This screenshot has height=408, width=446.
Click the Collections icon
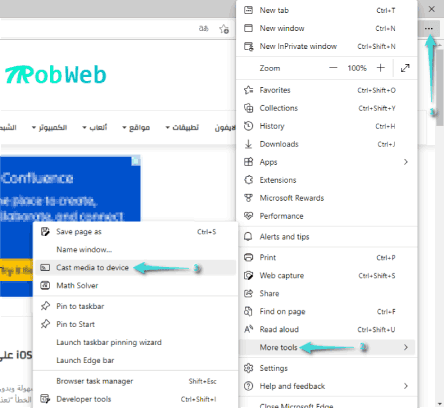[249, 108]
